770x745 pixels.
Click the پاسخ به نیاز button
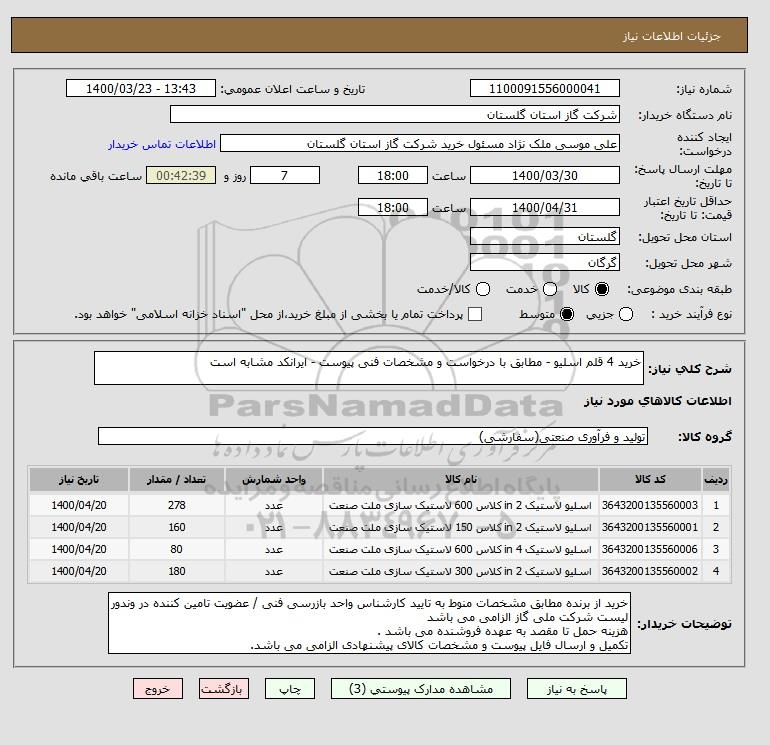tap(577, 689)
